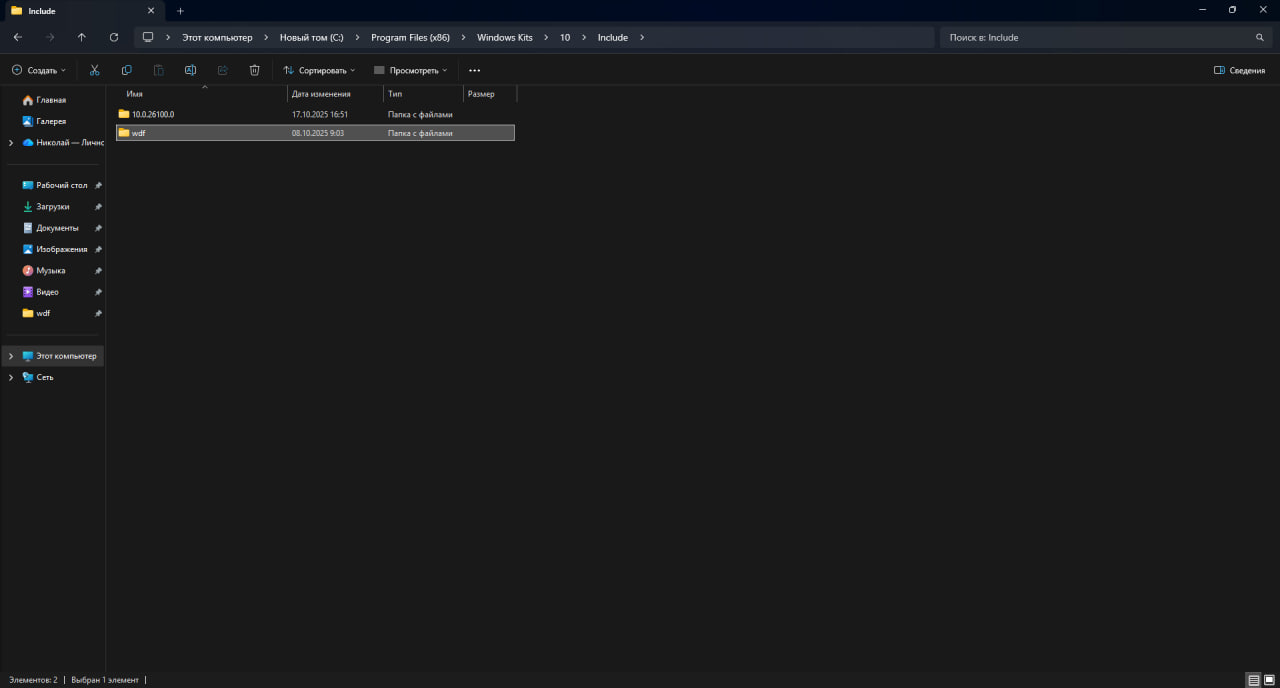Select the wdf folder row
The height and width of the screenshot is (688, 1280).
click(x=315, y=132)
